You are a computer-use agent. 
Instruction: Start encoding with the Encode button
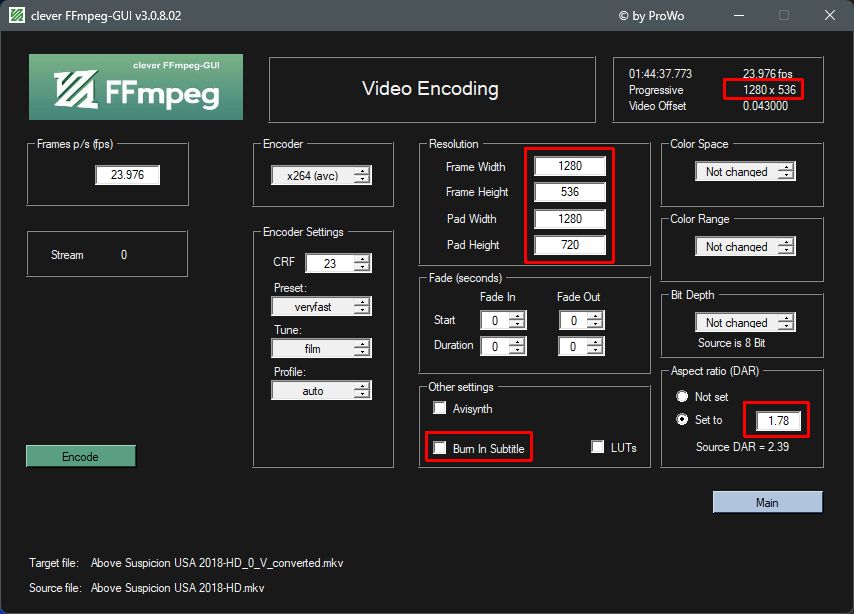tap(81, 456)
